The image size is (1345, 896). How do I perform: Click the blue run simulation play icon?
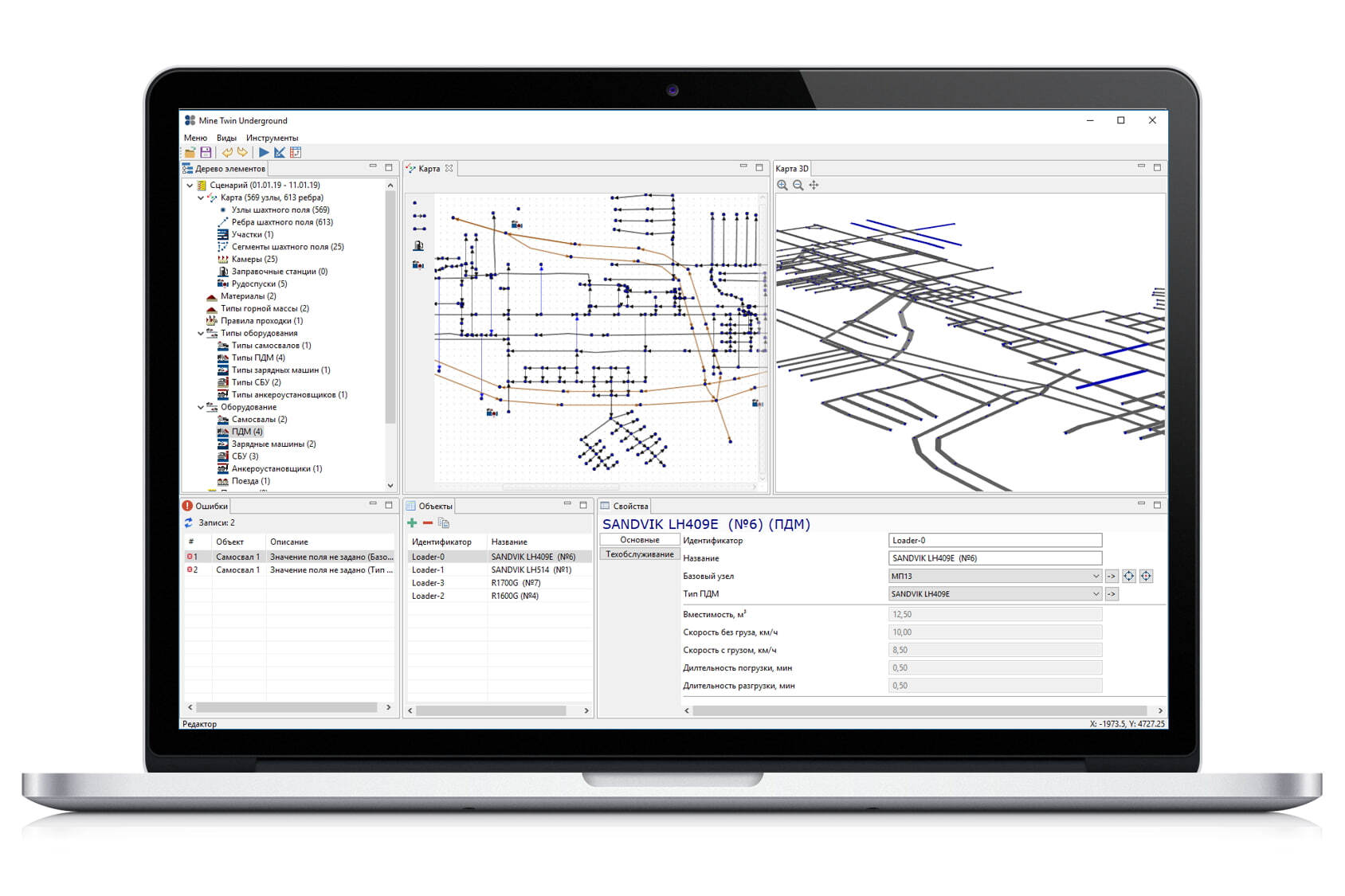tap(264, 152)
